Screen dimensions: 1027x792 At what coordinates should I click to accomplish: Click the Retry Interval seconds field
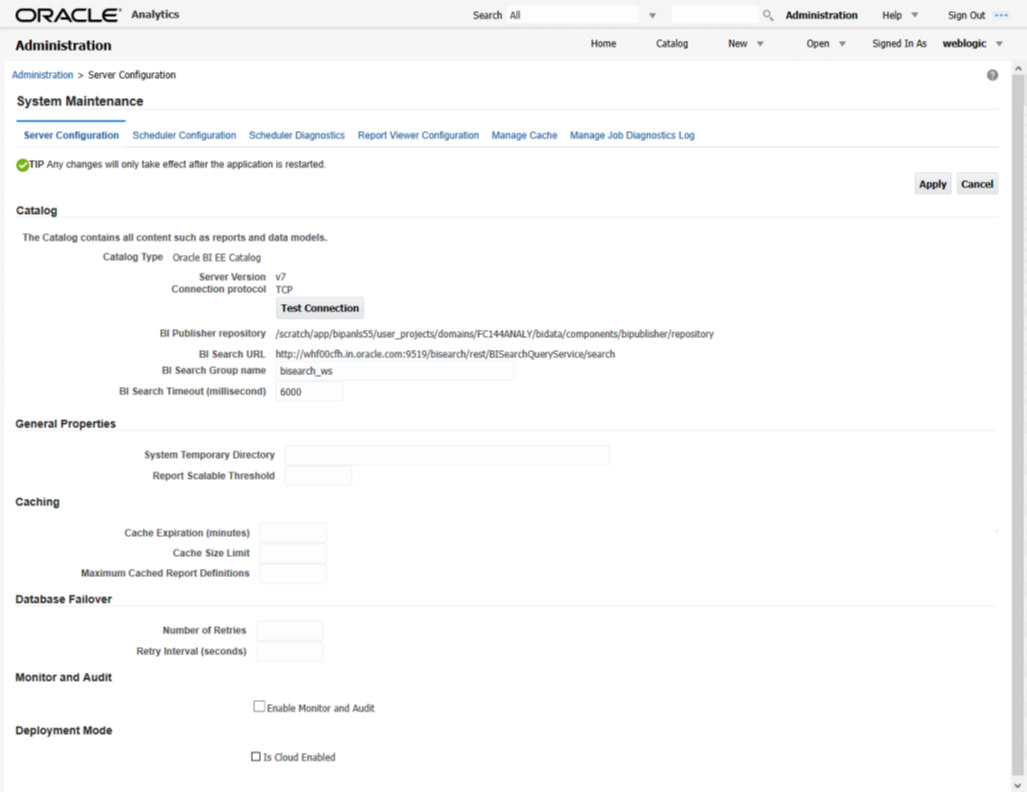(x=289, y=651)
